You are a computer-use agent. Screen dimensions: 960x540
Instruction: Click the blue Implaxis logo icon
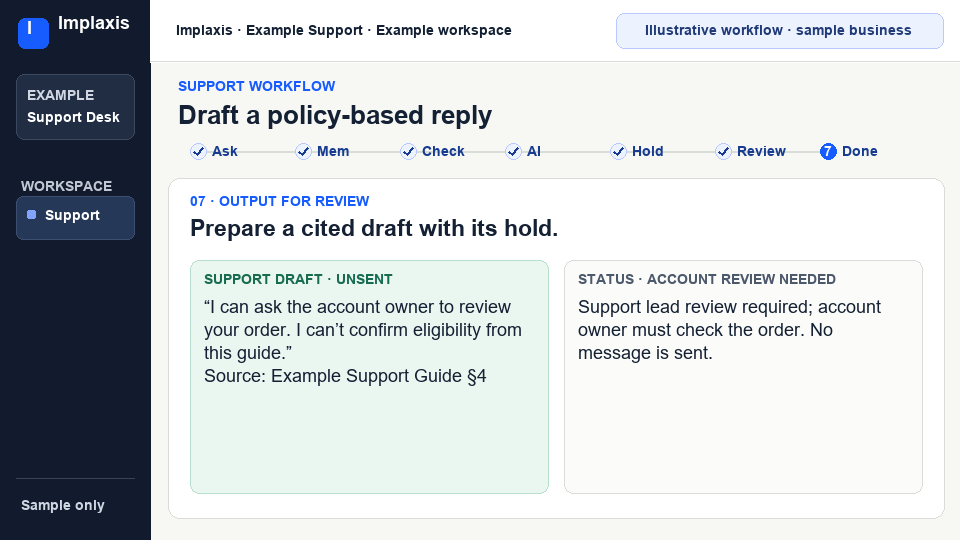click(x=33, y=33)
